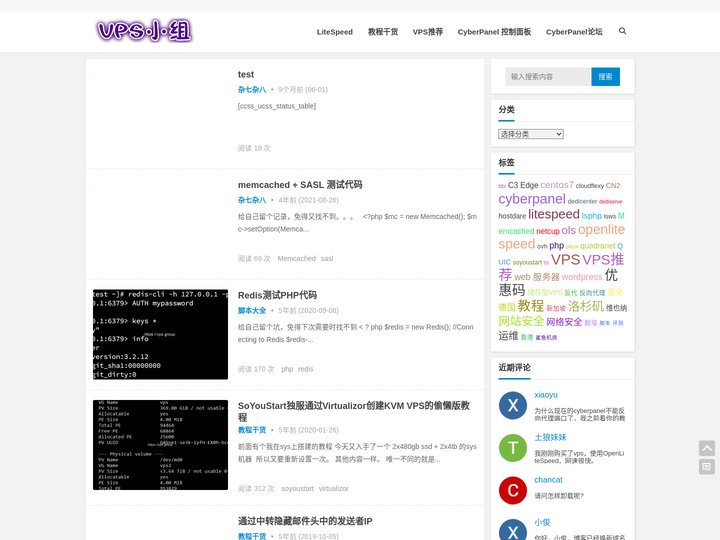
Task: Select the cyberpanel tag in tag cloud
Action: tap(532, 199)
